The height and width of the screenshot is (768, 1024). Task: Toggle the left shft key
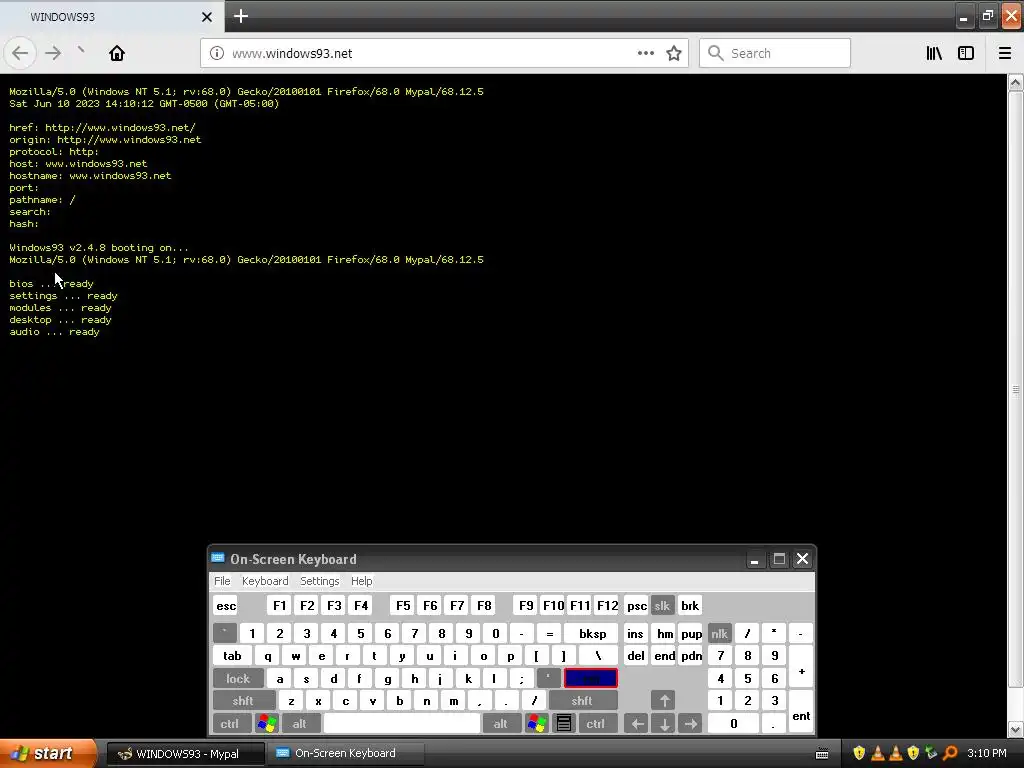pyautogui.click(x=243, y=701)
